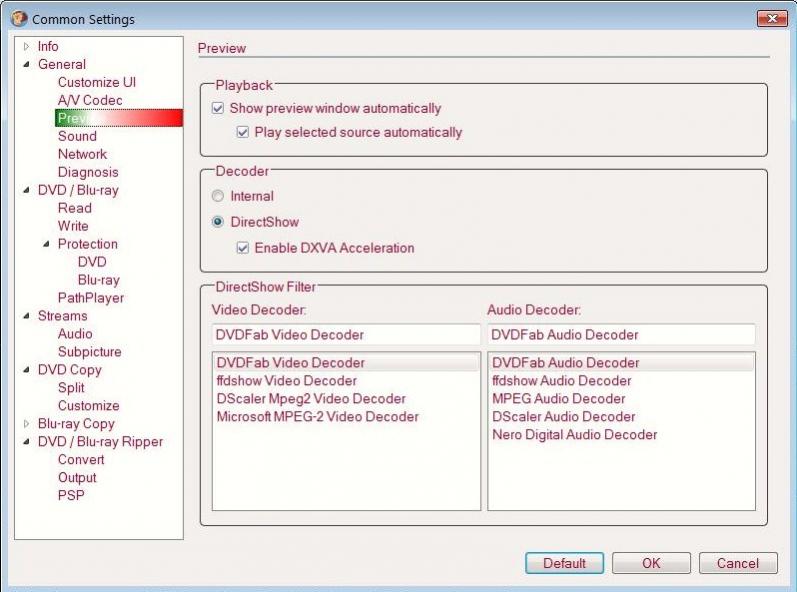Click the Audio Decoder text field
The image size is (797, 592).
click(620, 335)
